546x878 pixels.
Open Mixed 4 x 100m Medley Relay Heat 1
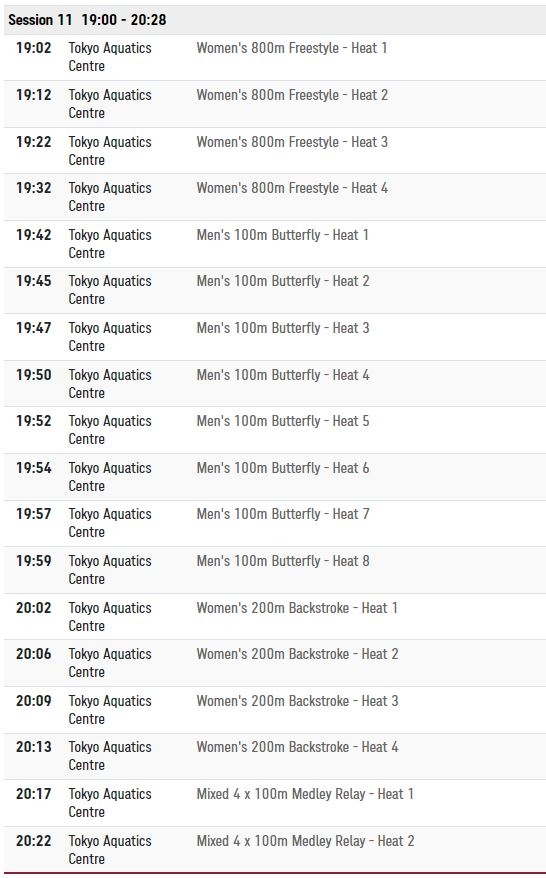click(x=305, y=794)
